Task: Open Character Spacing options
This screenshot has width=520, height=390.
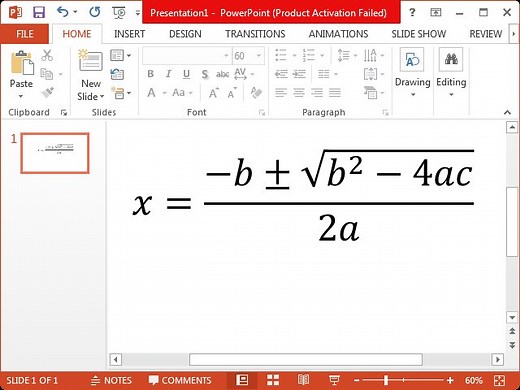Action: click(244, 74)
